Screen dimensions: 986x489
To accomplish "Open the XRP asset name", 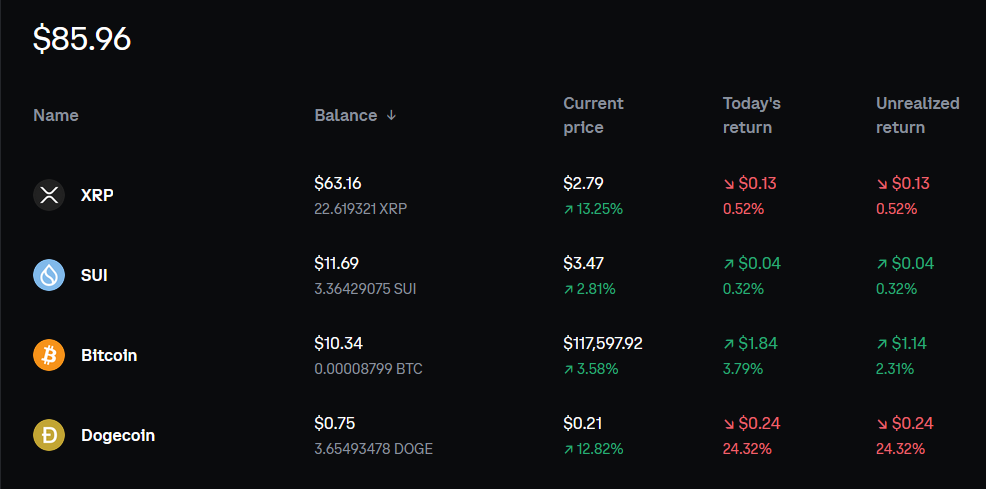I will pos(97,195).
